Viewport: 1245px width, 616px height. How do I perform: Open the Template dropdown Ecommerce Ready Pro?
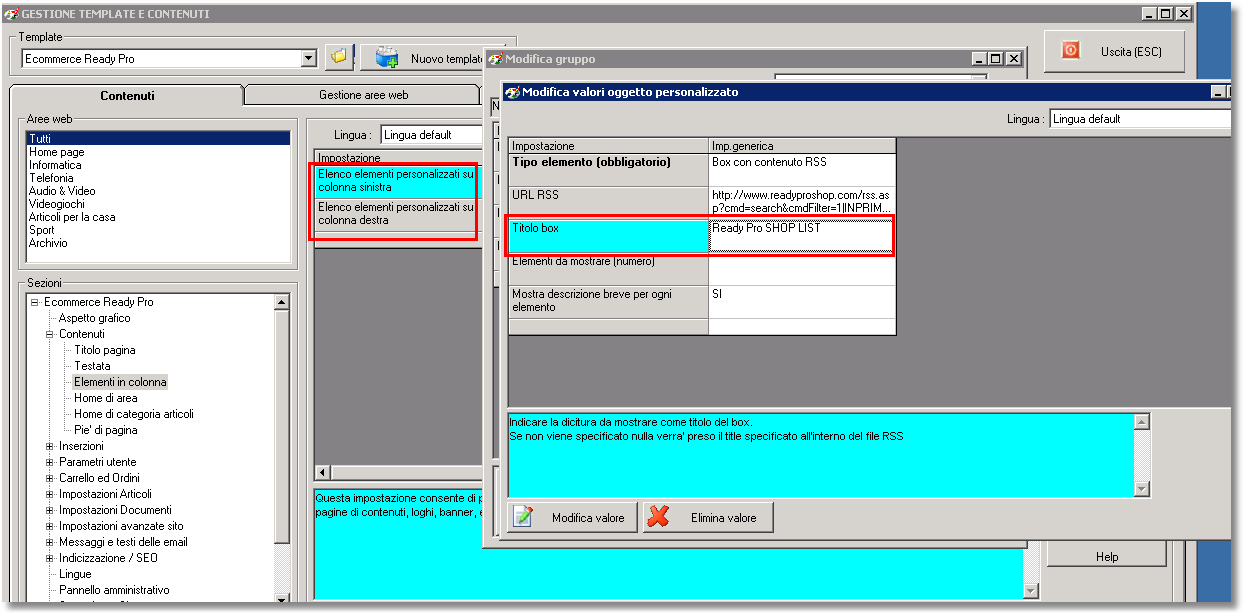(309, 59)
